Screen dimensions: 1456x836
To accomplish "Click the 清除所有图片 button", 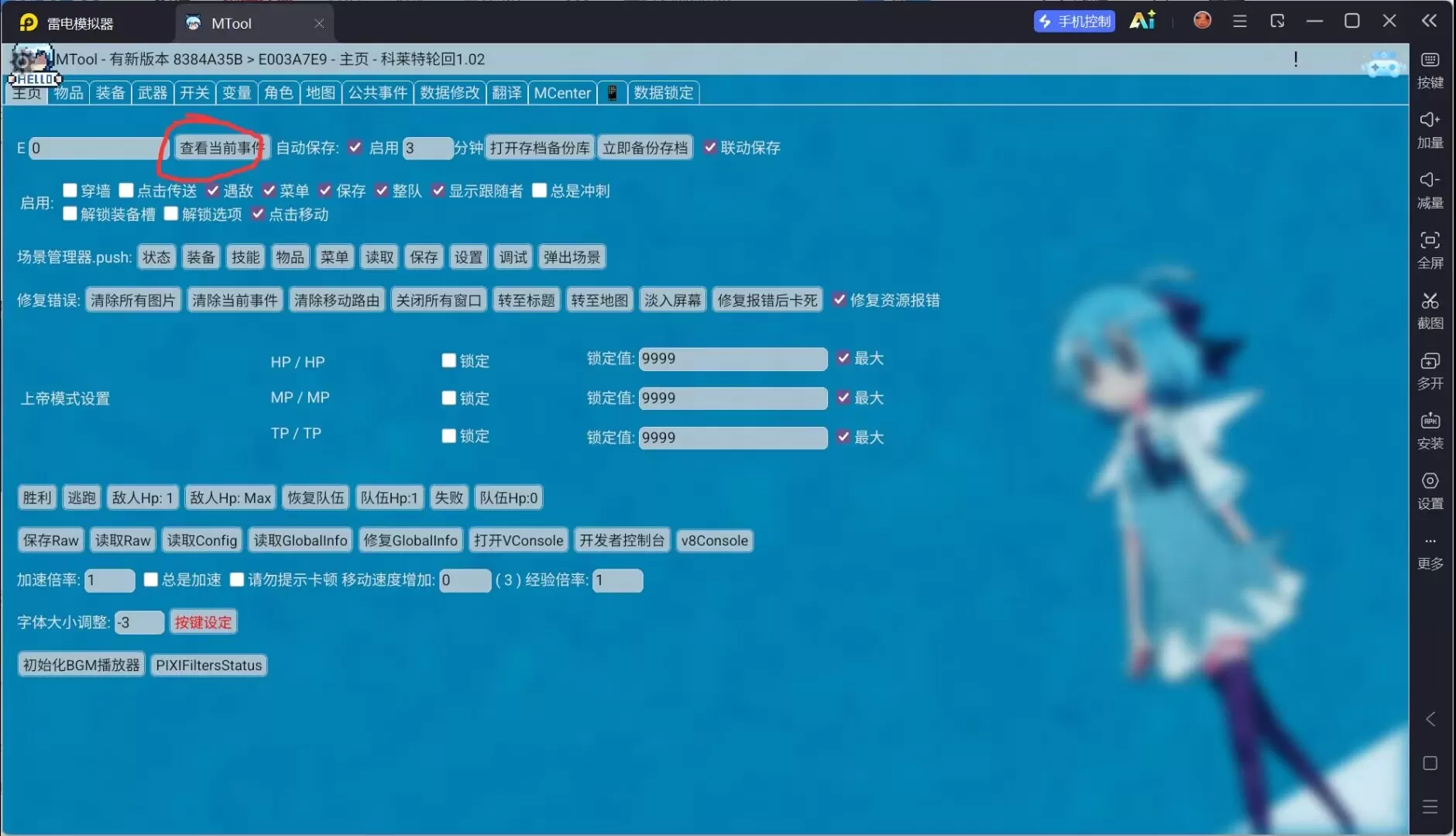I will 133,300.
